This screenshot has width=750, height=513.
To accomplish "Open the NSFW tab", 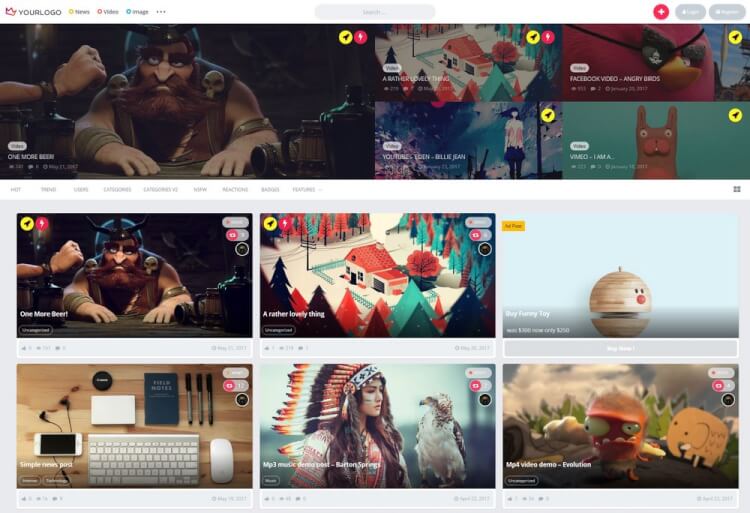I will click(x=200, y=190).
